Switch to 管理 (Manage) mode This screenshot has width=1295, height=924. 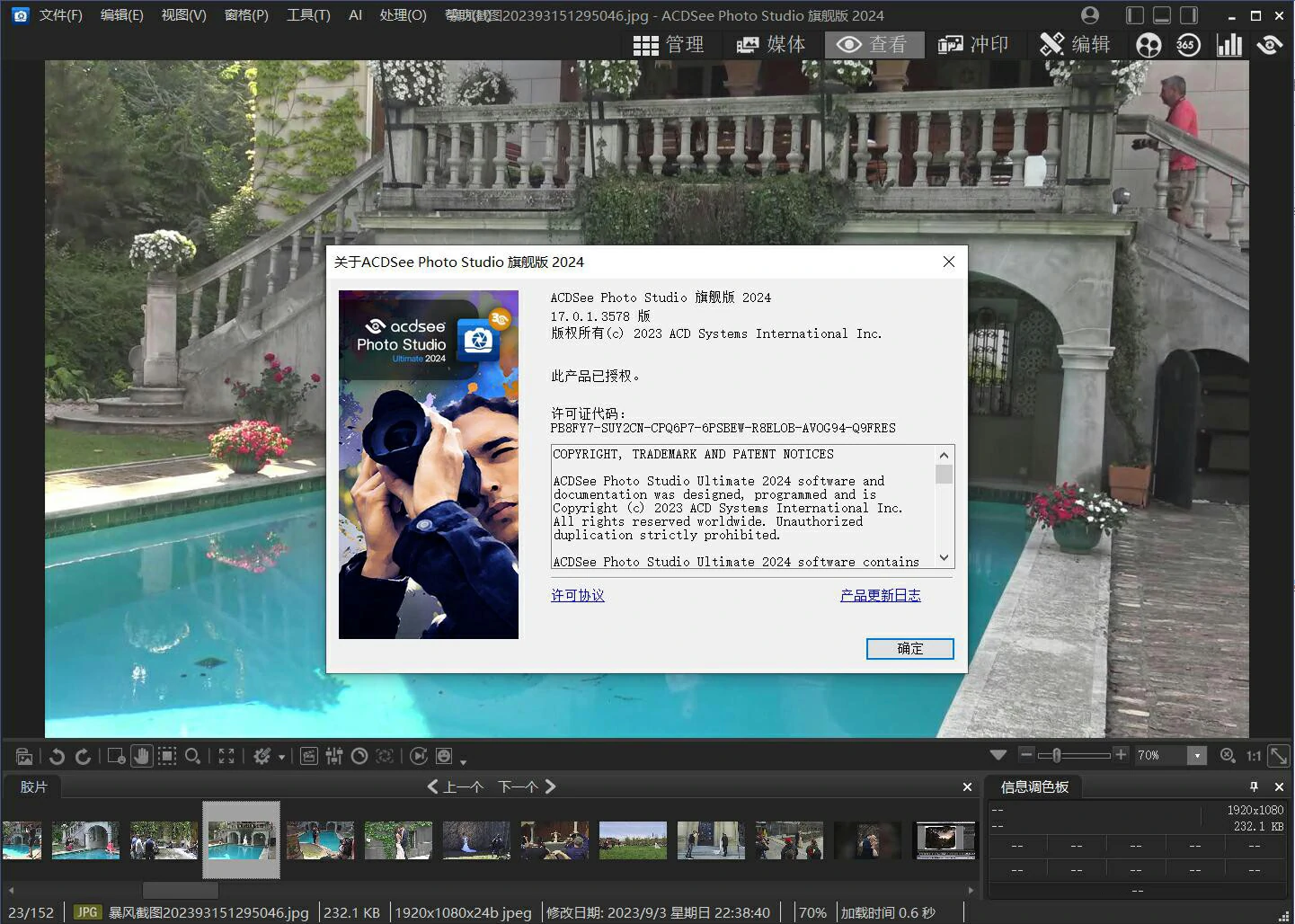click(x=669, y=45)
